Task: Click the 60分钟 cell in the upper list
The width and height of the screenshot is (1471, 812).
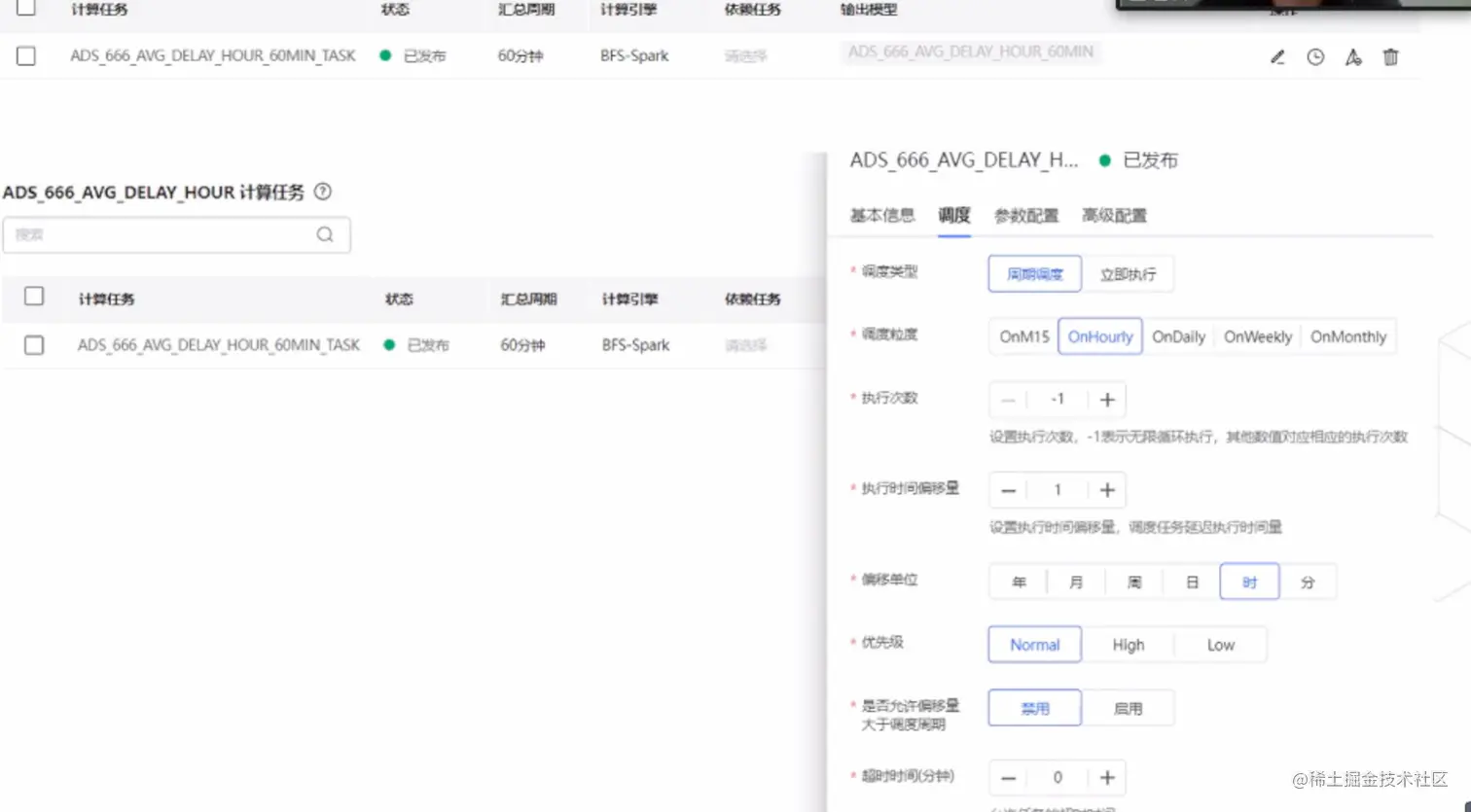Action: click(x=520, y=56)
